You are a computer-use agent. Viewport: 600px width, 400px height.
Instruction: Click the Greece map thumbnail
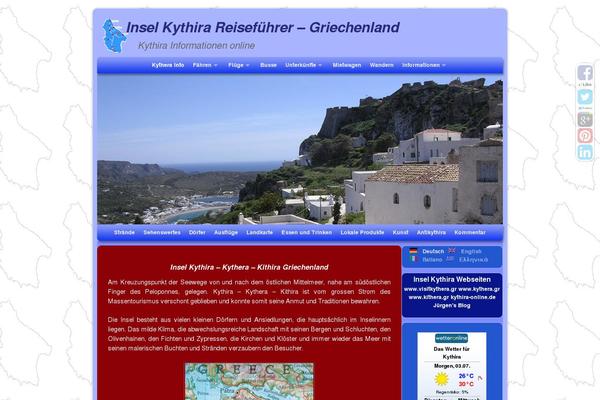tap(249, 381)
